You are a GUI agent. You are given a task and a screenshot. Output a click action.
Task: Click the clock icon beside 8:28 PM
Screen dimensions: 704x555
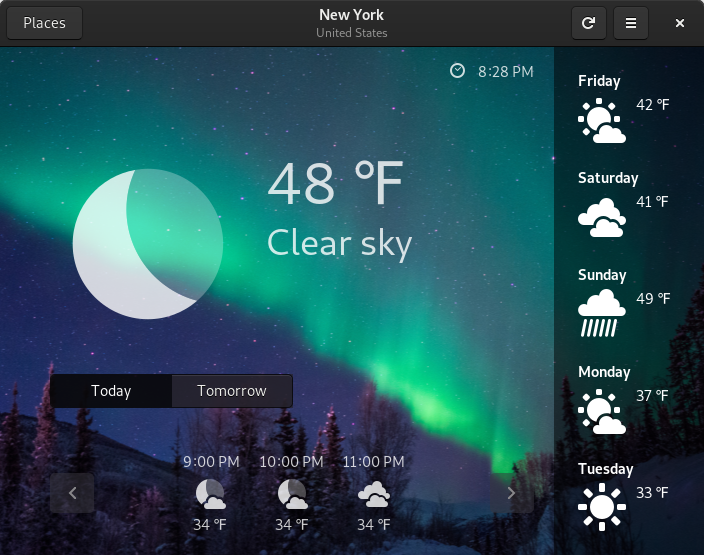458,71
